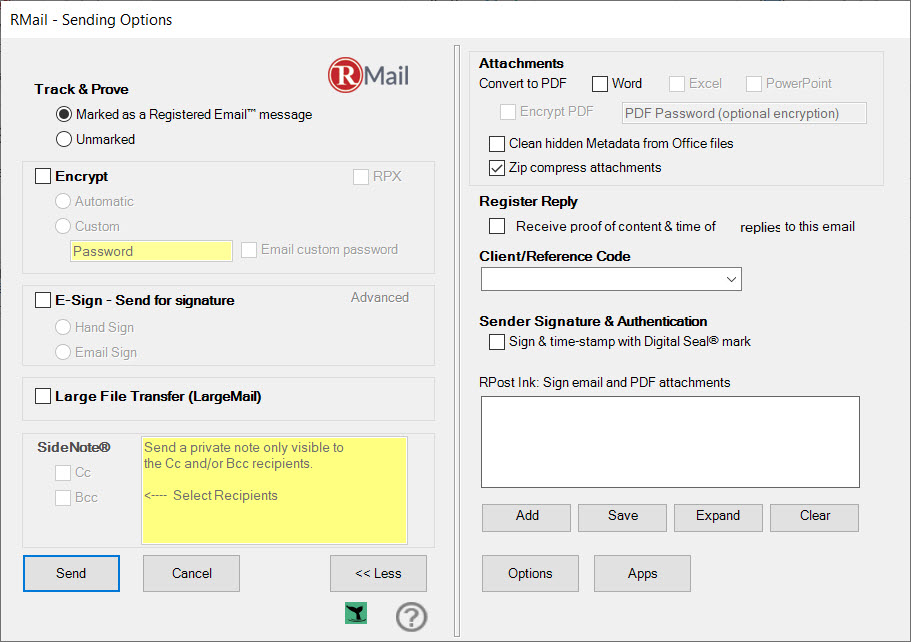Collapse options with << Less button
Viewport: 911px width, 642px height.
click(x=378, y=573)
